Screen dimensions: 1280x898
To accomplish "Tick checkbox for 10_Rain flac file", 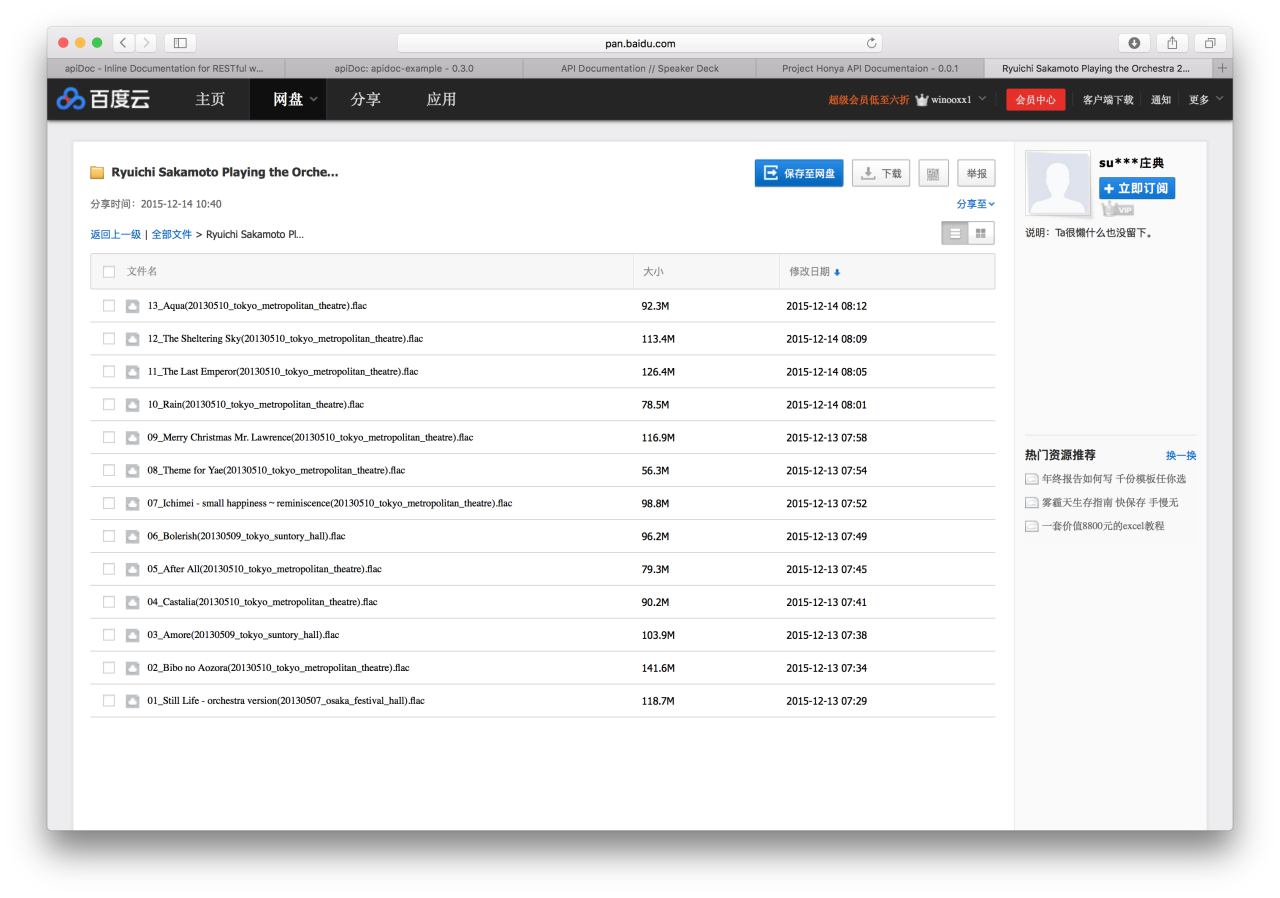I will (x=109, y=405).
